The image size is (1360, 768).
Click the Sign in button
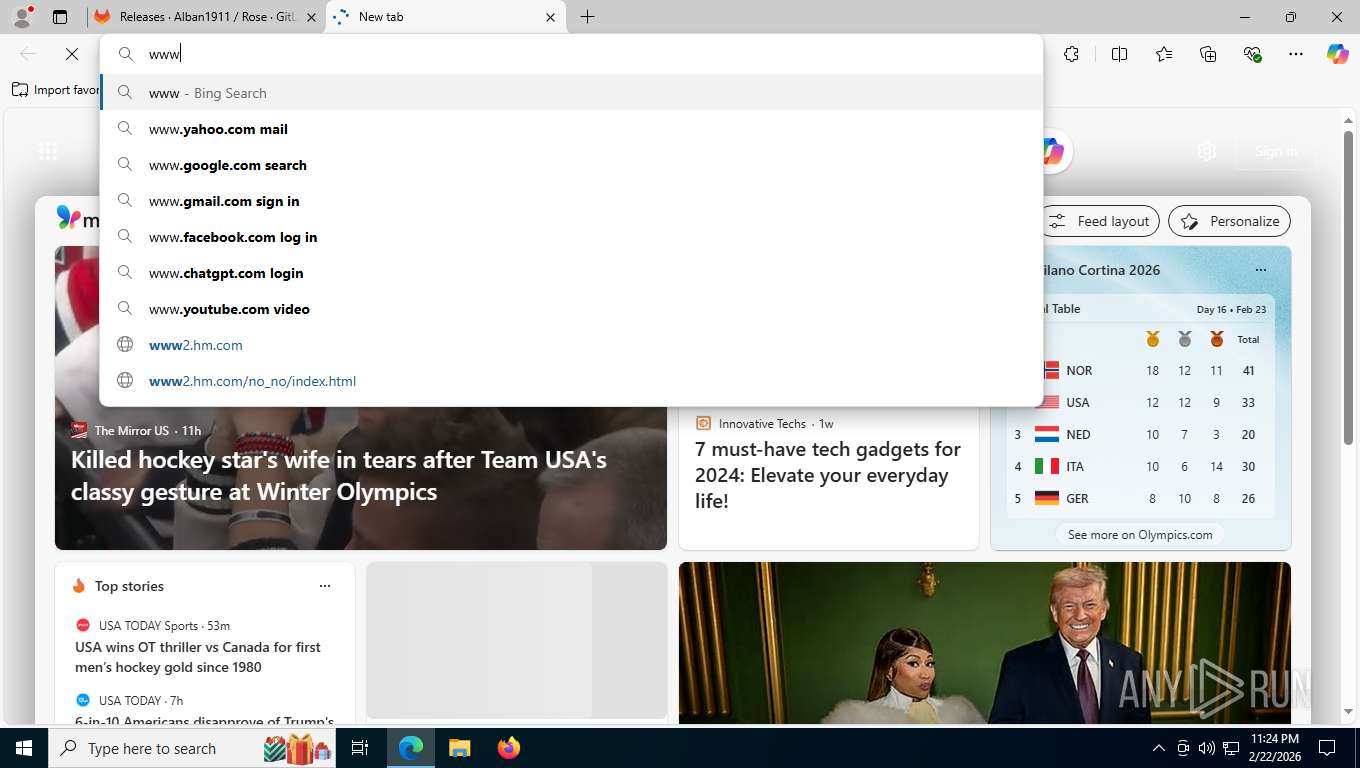coord(1276,151)
